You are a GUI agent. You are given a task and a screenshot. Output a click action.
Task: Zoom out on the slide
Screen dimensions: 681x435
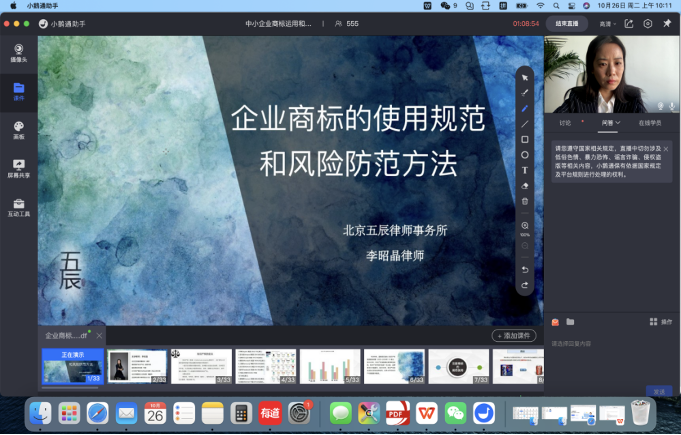pos(525,246)
